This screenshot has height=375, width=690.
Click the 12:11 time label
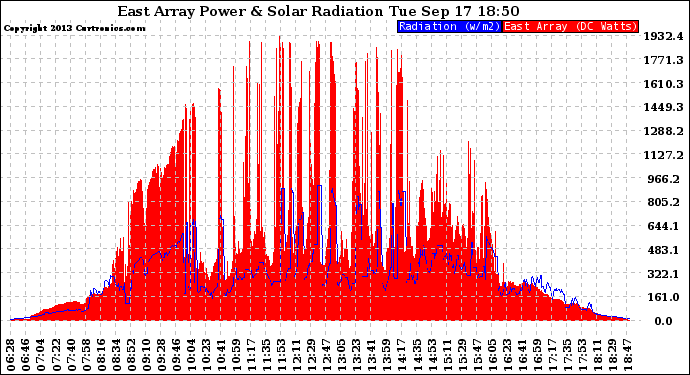click(297, 354)
